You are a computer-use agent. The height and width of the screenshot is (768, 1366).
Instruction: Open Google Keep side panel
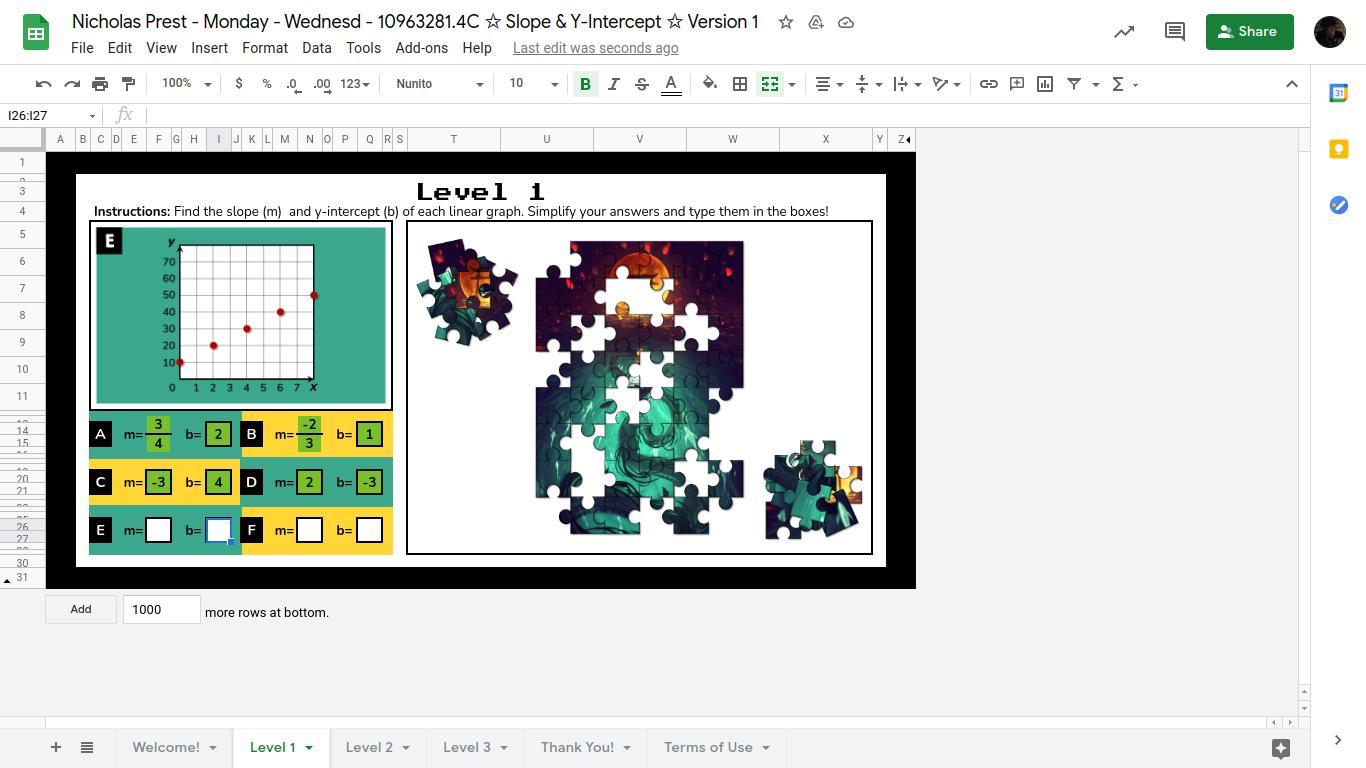(1338, 149)
